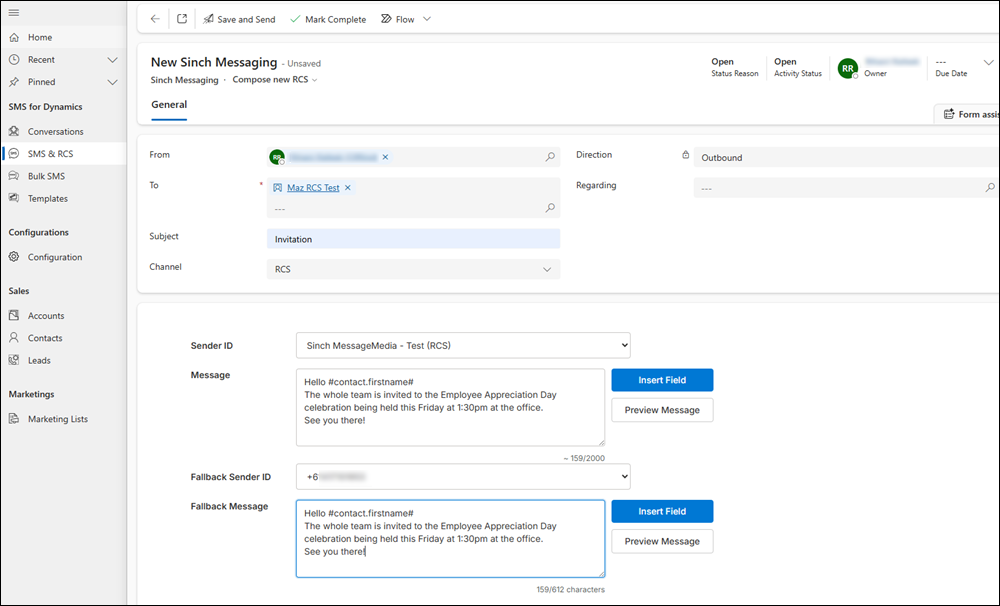Click the Subject field with Invitation
Screen dimensions: 1000x606
413,239
